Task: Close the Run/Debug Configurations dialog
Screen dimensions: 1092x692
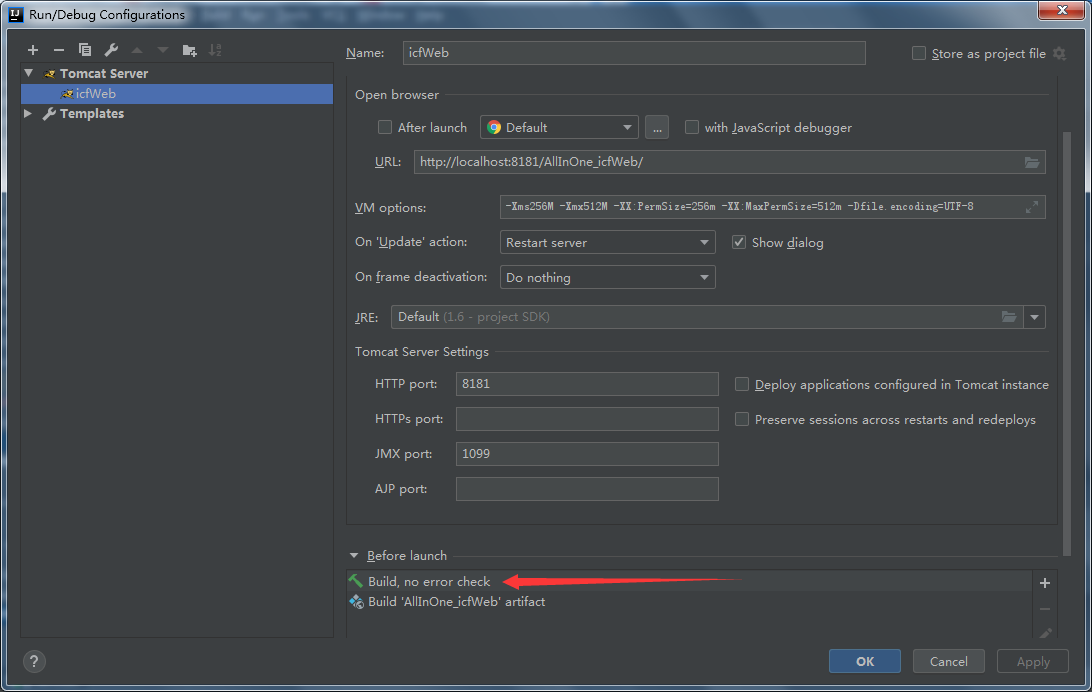Action: pos(1061,10)
